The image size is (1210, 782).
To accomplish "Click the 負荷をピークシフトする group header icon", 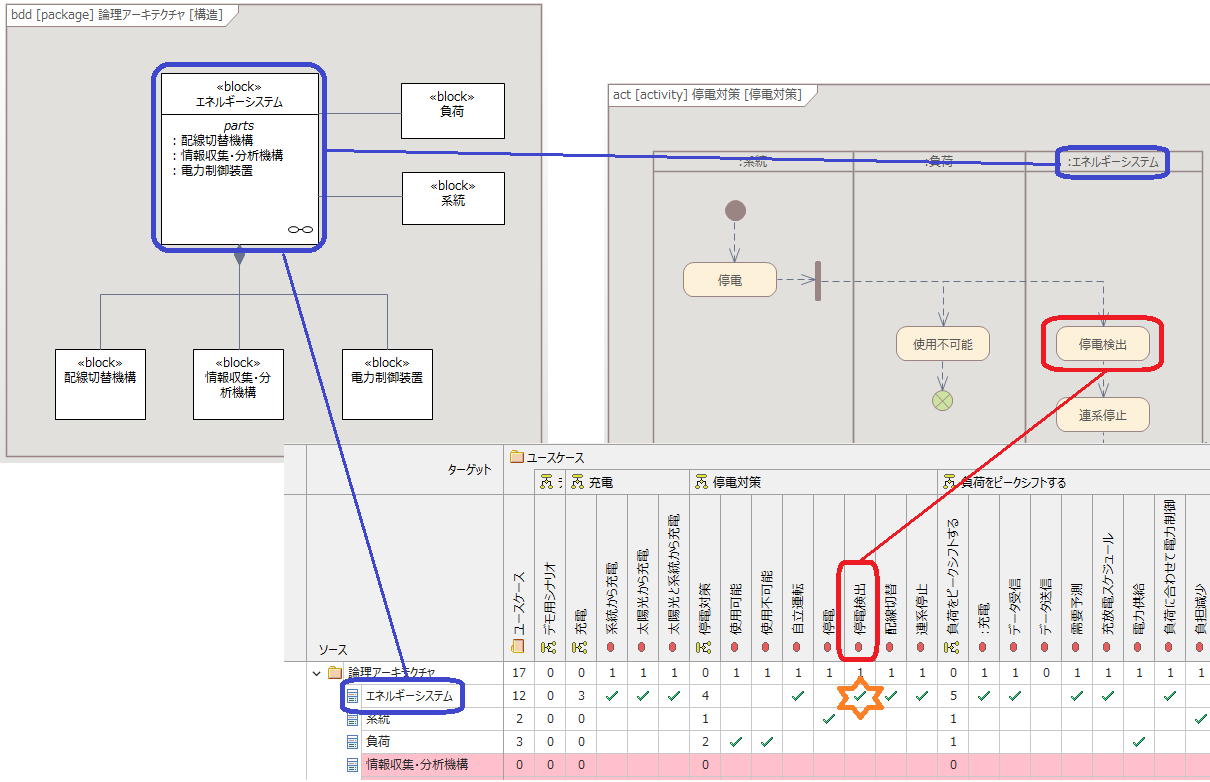I will click(949, 482).
